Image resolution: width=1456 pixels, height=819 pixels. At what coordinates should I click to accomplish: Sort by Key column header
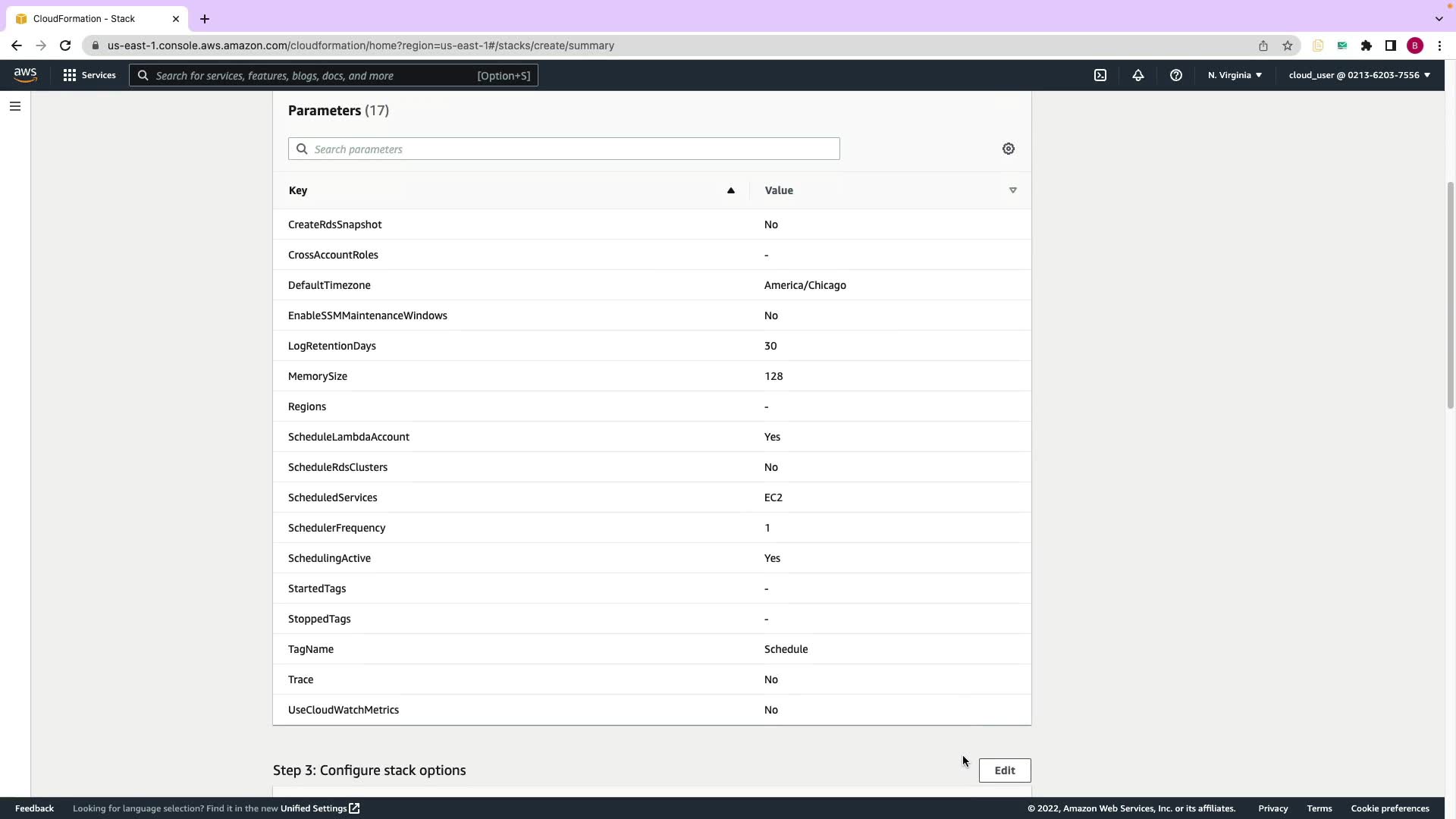point(298,190)
